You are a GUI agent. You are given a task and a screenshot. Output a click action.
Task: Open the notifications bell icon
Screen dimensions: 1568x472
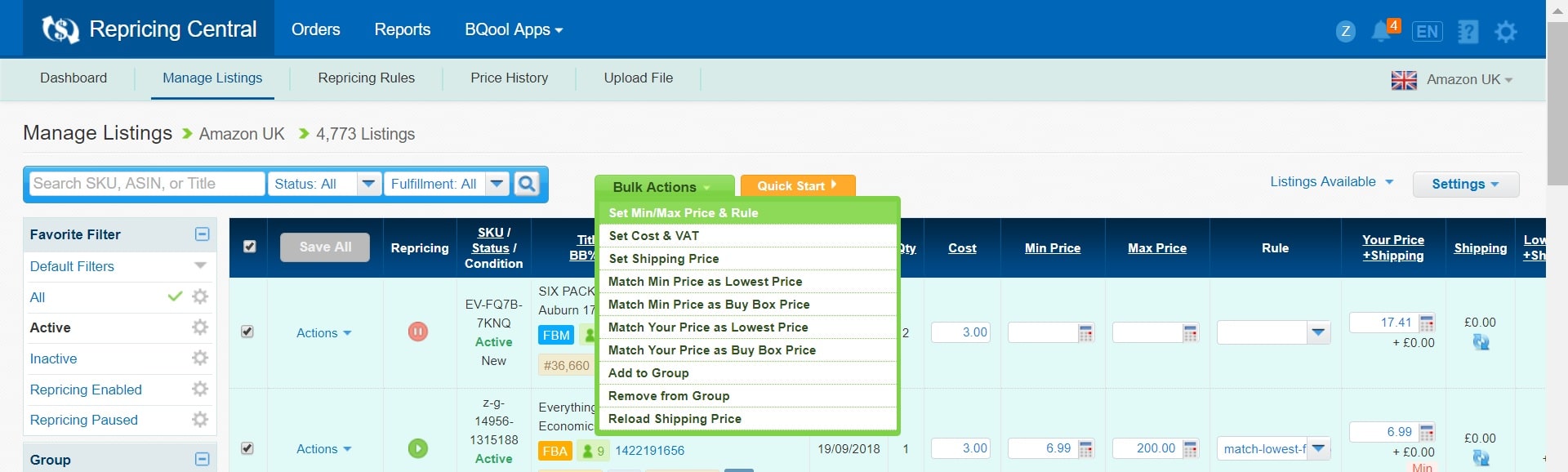coord(1382,31)
